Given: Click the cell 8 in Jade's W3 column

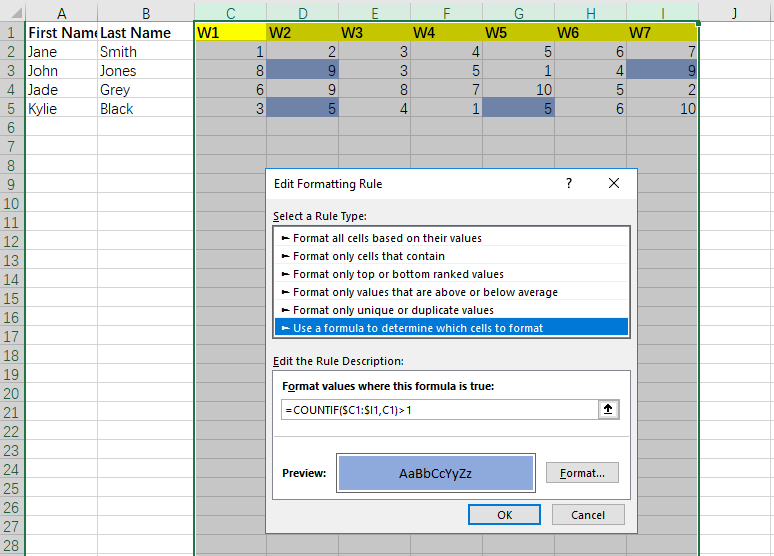Looking at the screenshot, I should pyautogui.click(x=375, y=89).
